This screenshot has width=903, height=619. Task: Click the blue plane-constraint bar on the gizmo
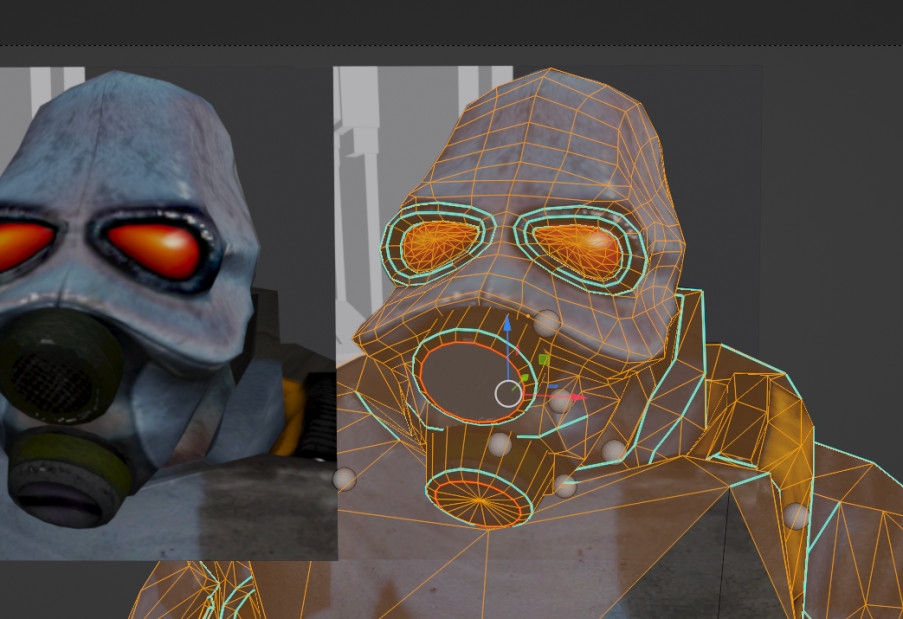(x=552, y=386)
